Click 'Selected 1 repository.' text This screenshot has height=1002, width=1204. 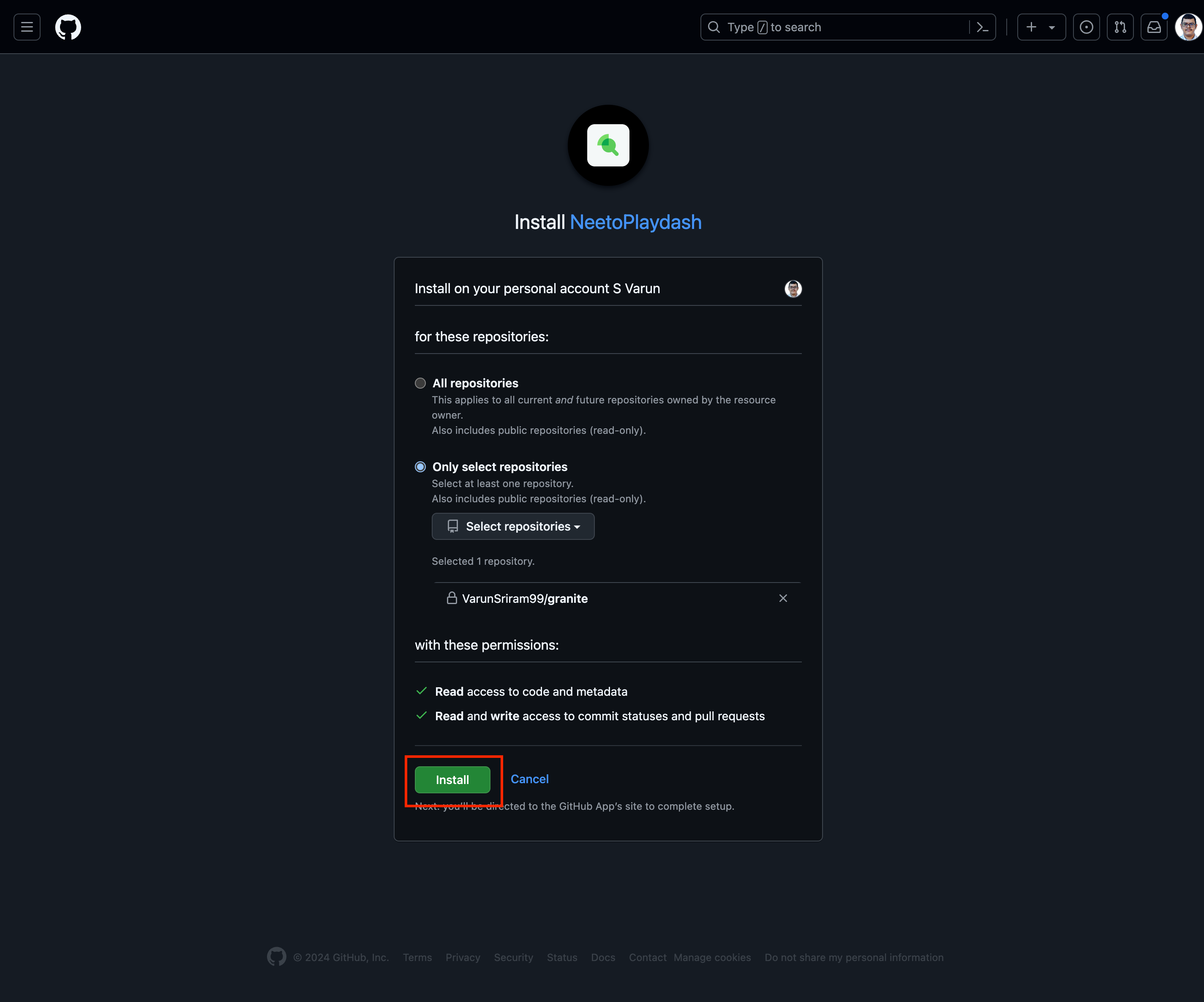pyautogui.click(x=483, y=561)
